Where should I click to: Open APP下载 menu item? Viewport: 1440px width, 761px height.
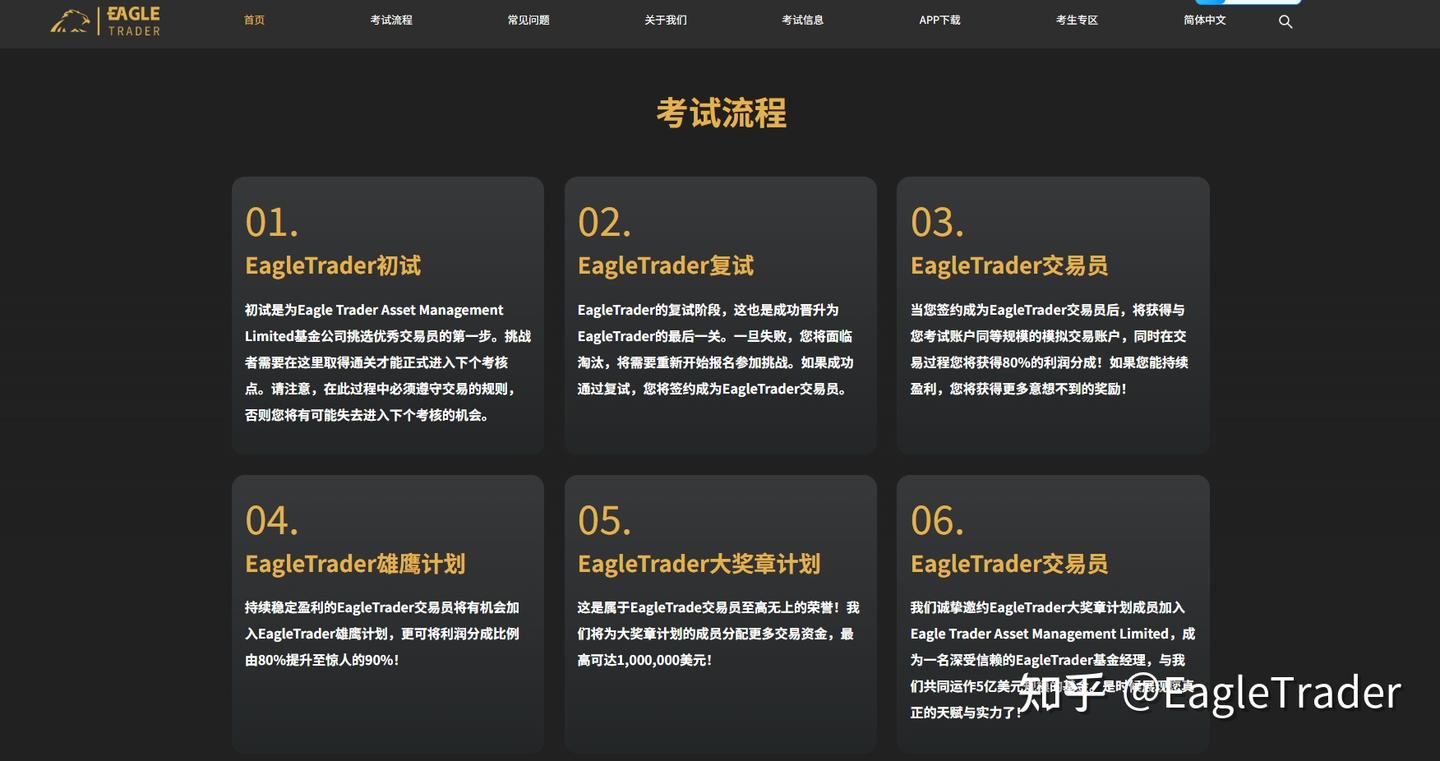click(x=940, y=20)
